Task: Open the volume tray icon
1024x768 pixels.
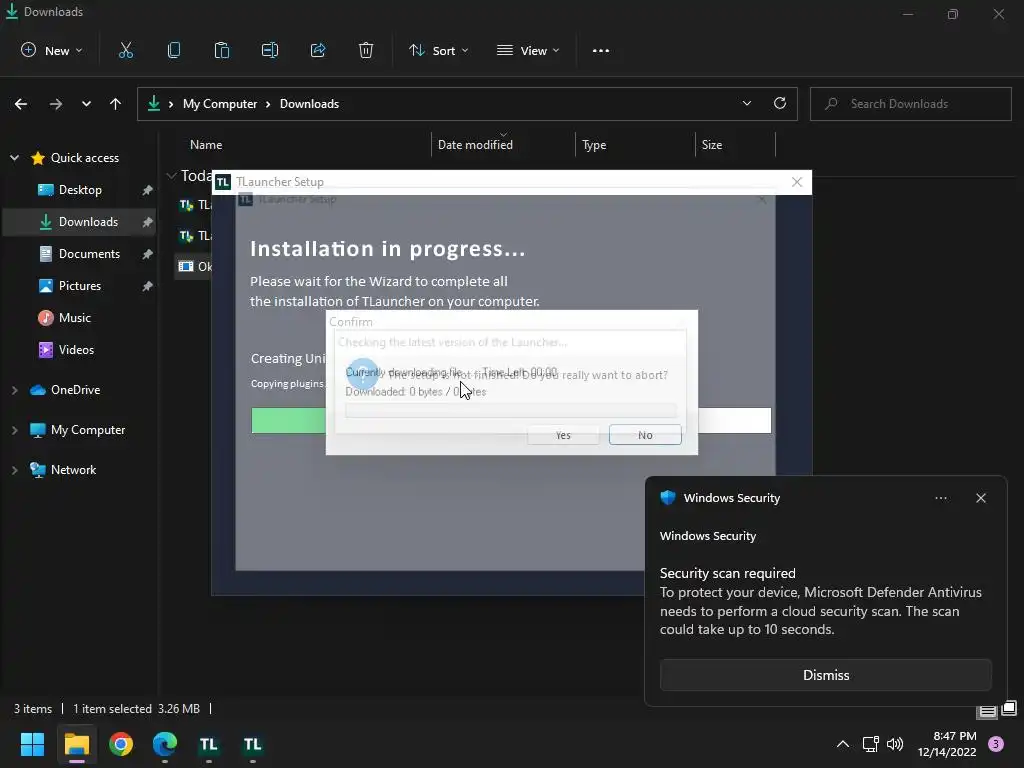Action: pos(895,744)
